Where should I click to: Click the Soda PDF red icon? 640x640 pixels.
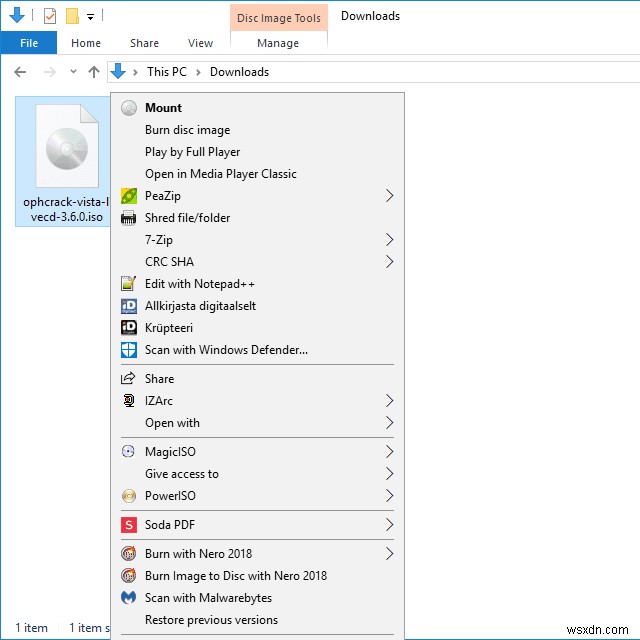click(x=128, y=524)
